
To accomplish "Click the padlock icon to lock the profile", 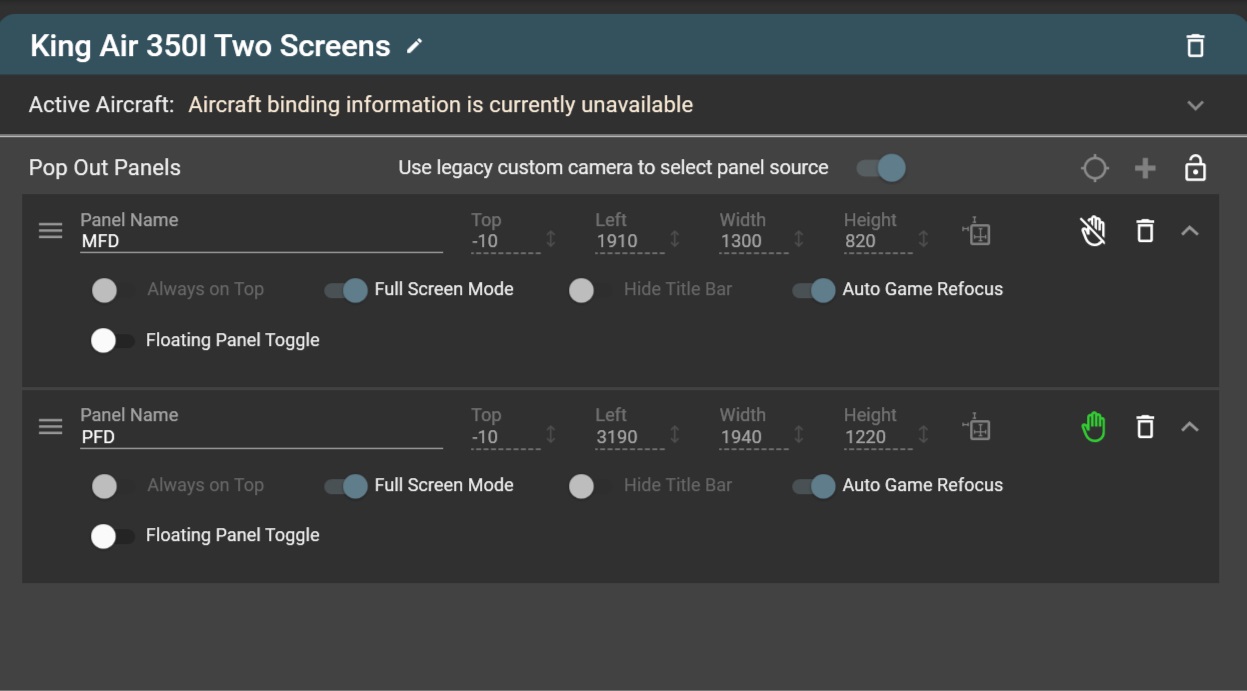I will tap(1196, 167).
